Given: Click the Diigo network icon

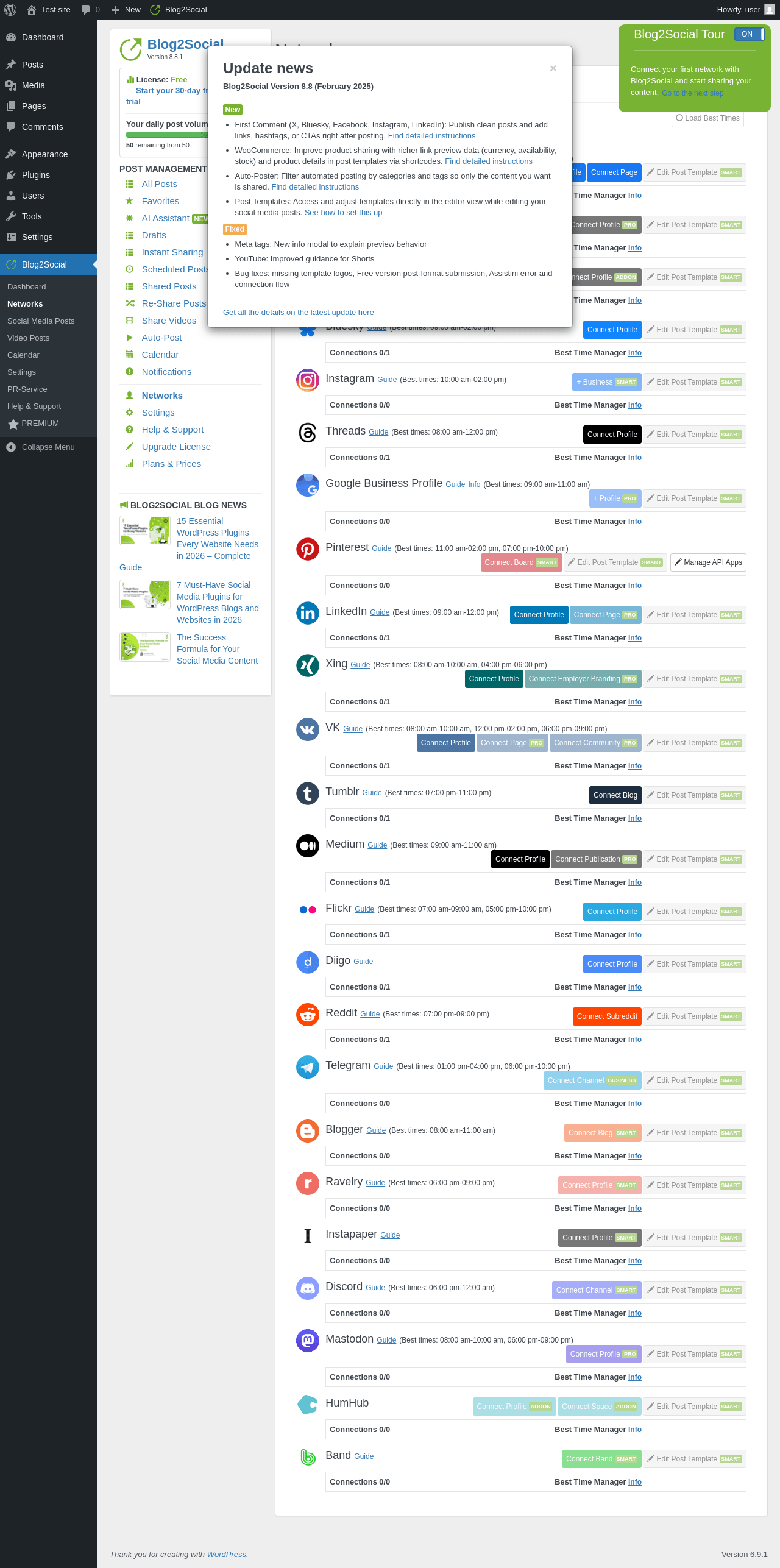Looking at the screenshot, I should coord(308,962).
